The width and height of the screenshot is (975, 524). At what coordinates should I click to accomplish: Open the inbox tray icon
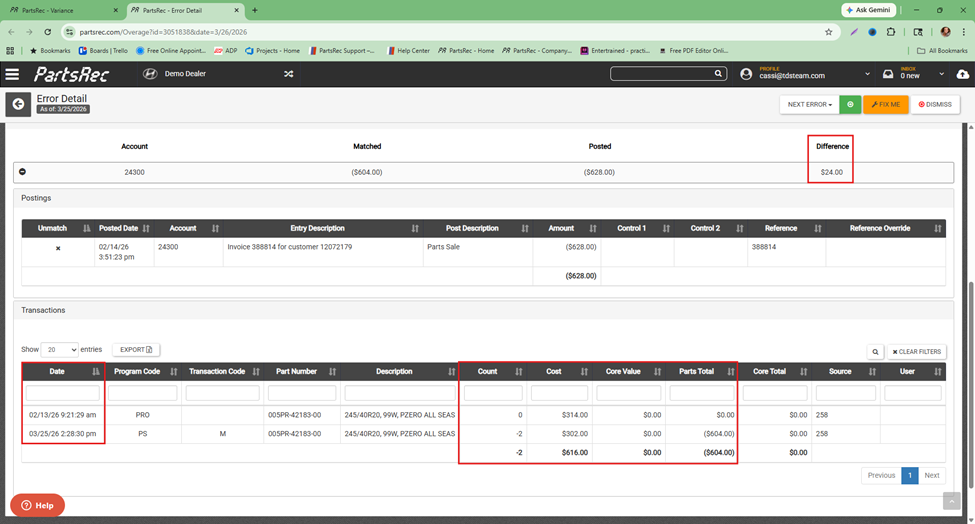(x=888, y=74)
